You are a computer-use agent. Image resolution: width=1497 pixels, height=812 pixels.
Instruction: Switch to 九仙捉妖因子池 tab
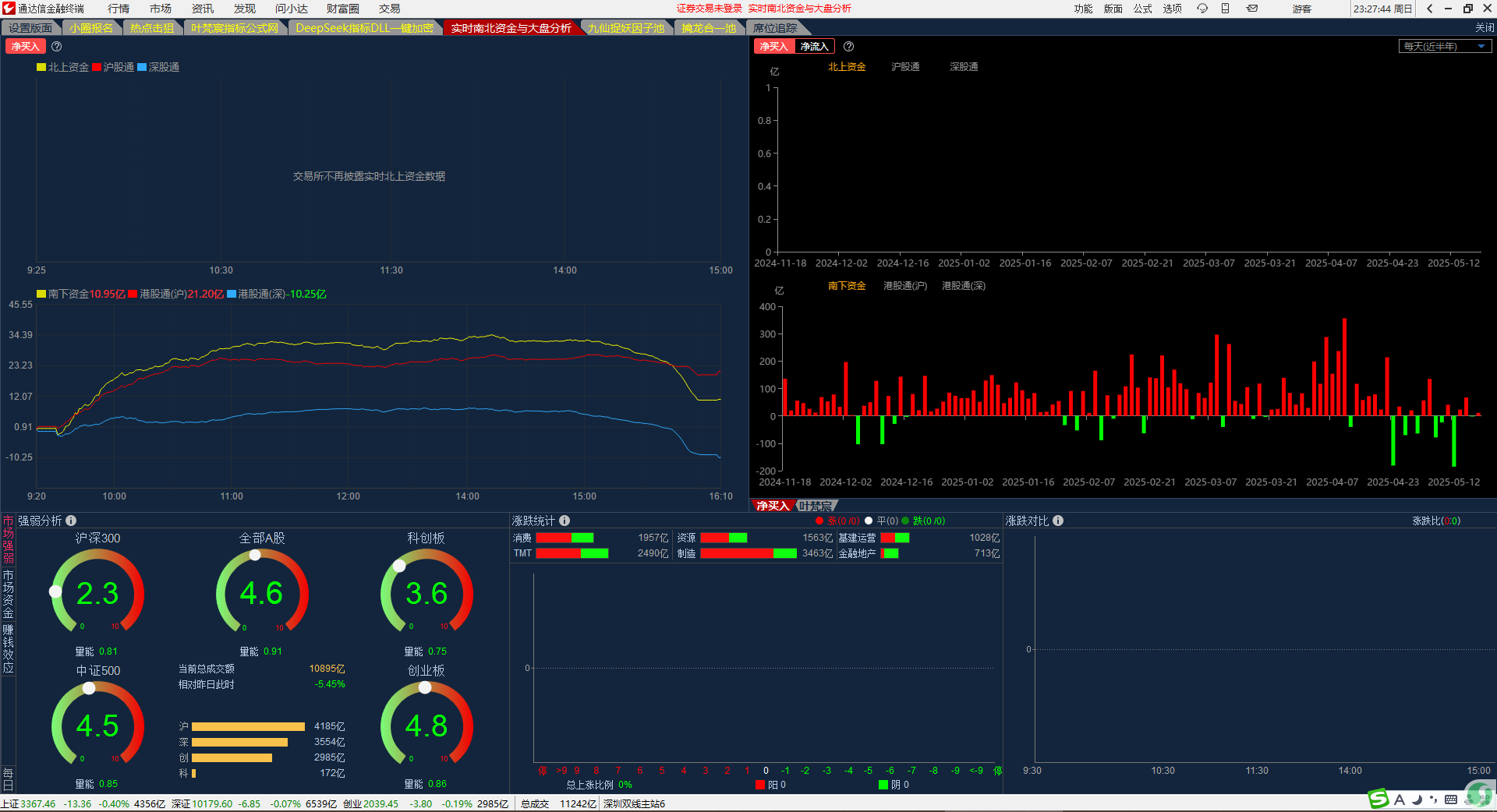coord(626,28)
